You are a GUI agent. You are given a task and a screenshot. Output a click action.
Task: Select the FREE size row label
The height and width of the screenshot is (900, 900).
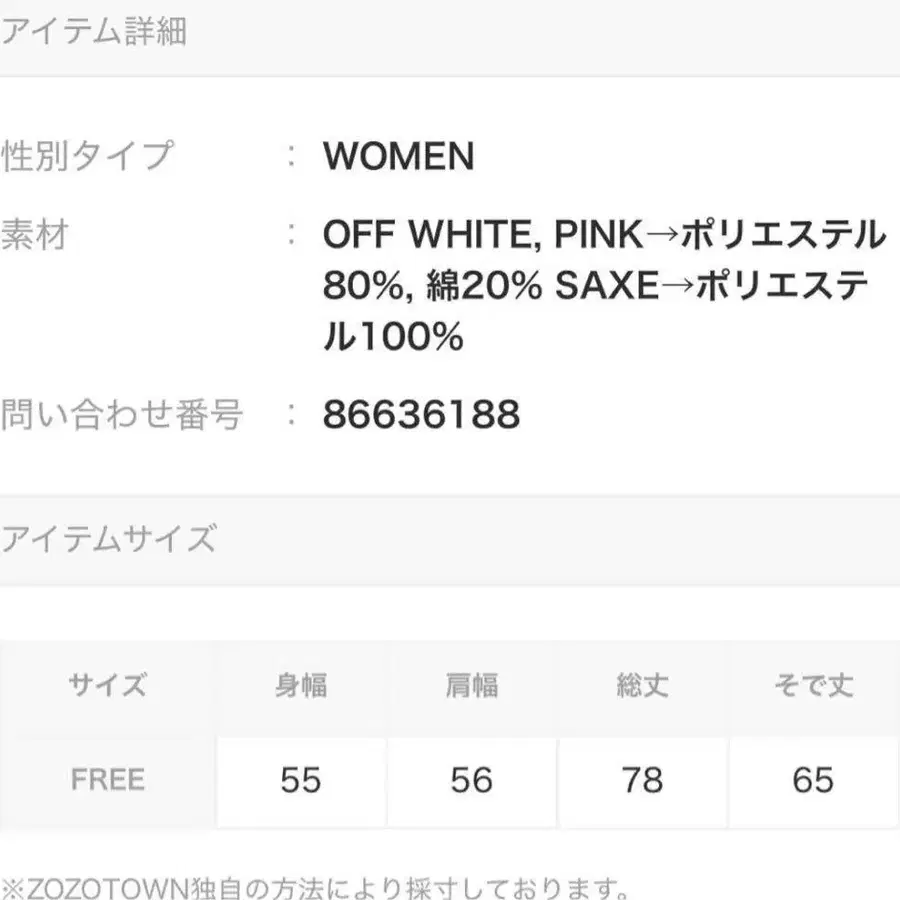(x=107, y=780)
